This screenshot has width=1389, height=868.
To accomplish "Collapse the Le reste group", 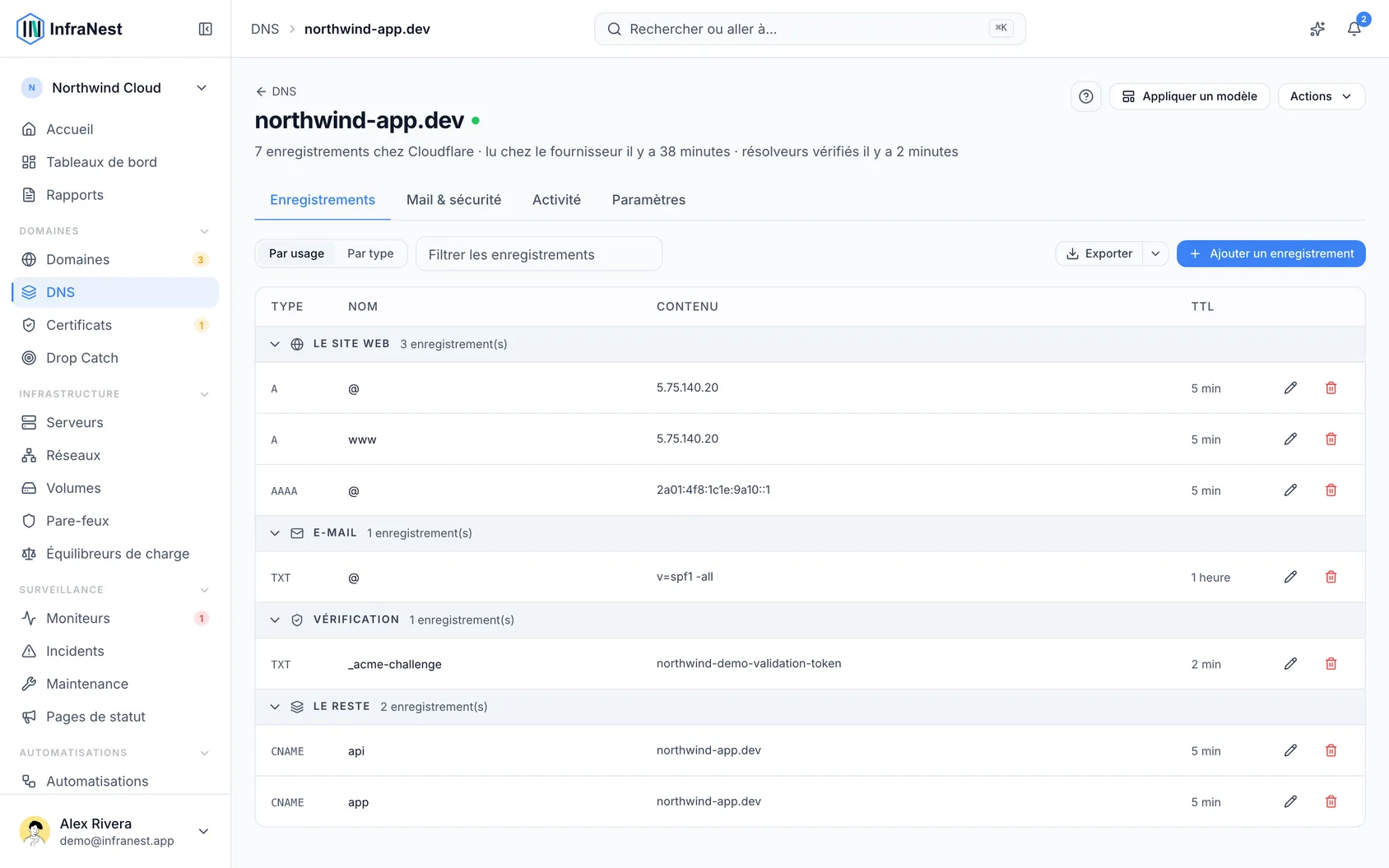I will click(275, 707).
